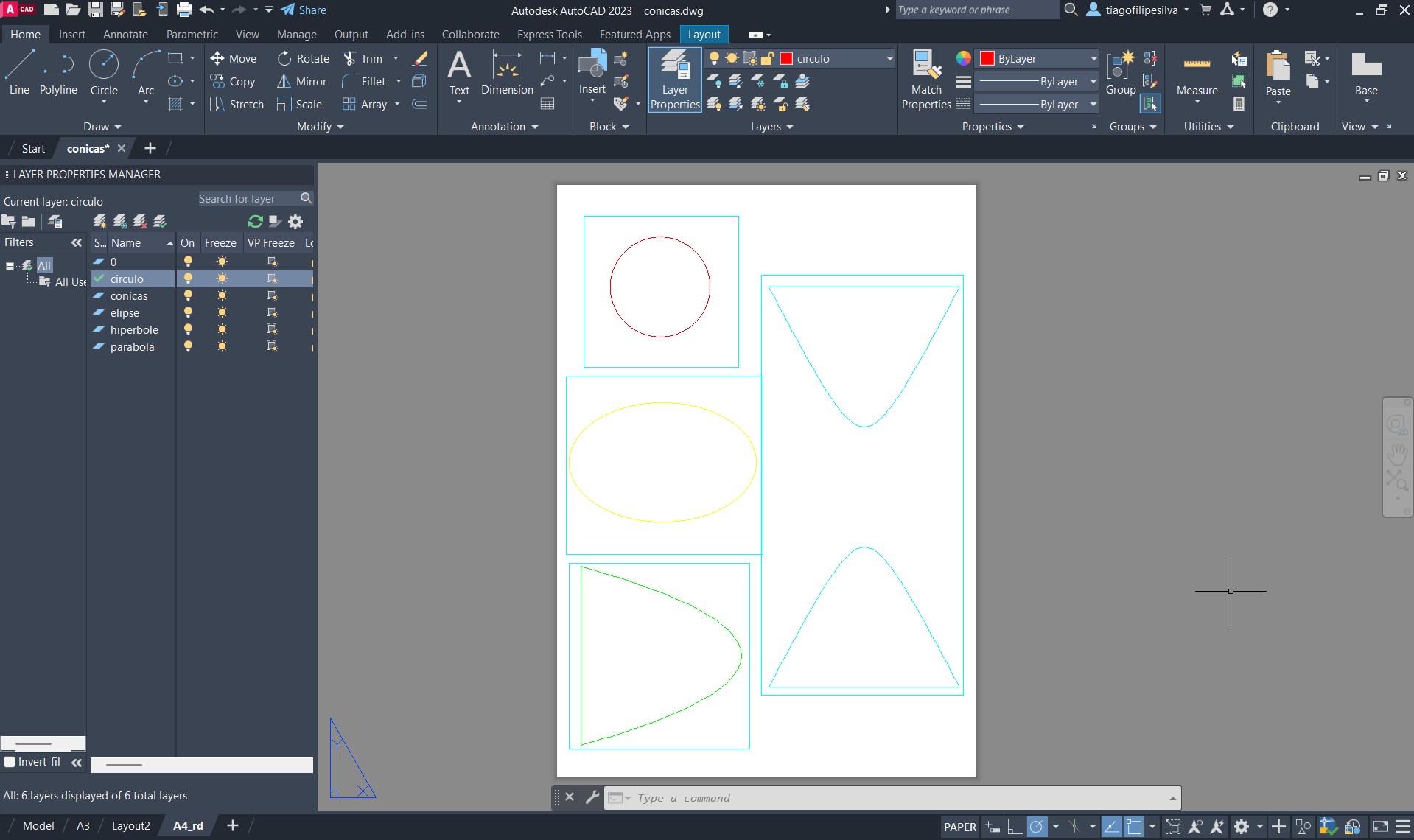Open the Layer Properties button

675,80
